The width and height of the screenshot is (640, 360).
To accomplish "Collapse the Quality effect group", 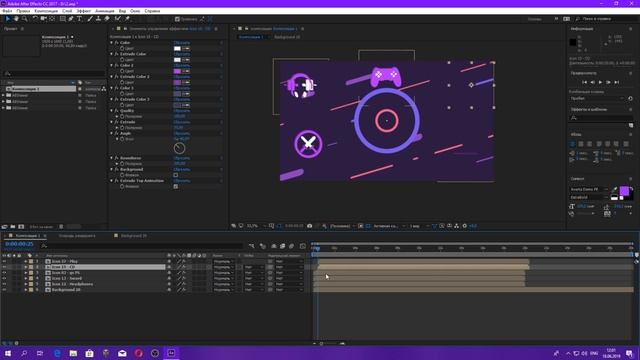I will pos(111,111).
